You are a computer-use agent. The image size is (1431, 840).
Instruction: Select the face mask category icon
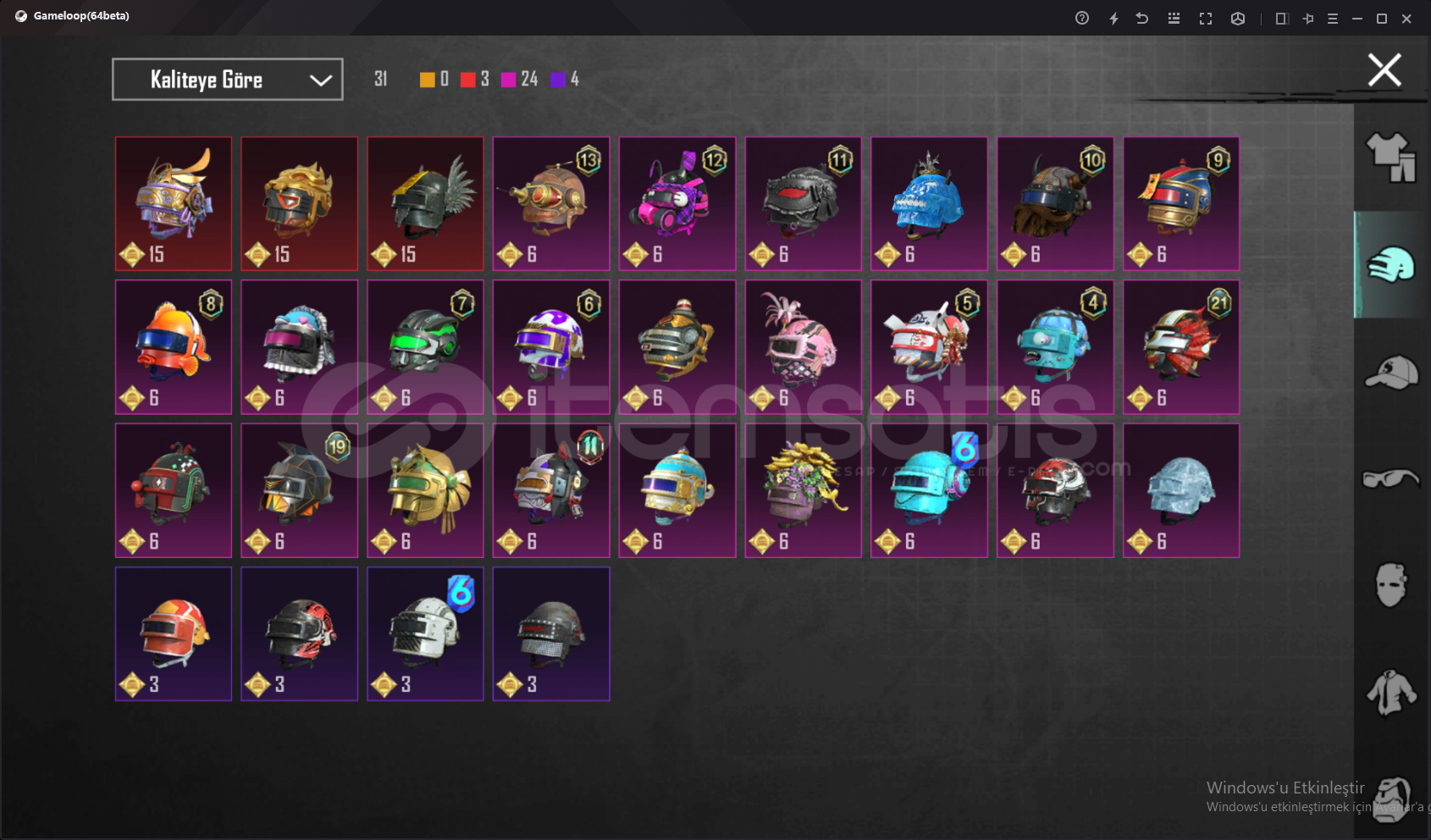pyautogui.click(x=1390, y=585)
